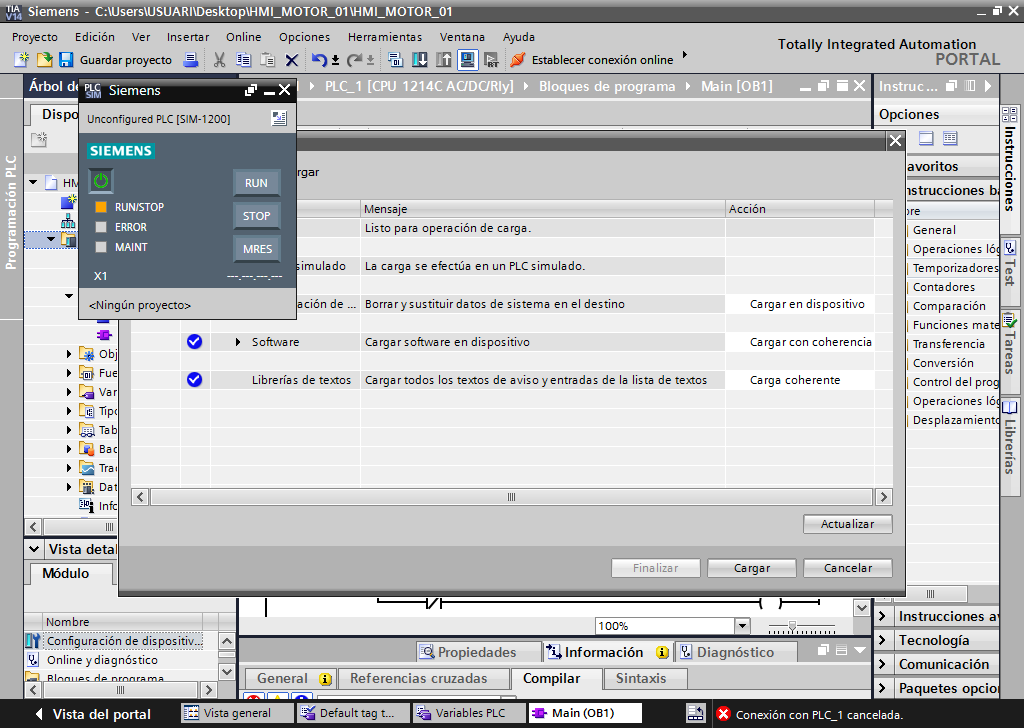This screenshot has width=1025, height=728.
Task: Click the Guardar proyecto save icon
Action: (x=66, y=60)
